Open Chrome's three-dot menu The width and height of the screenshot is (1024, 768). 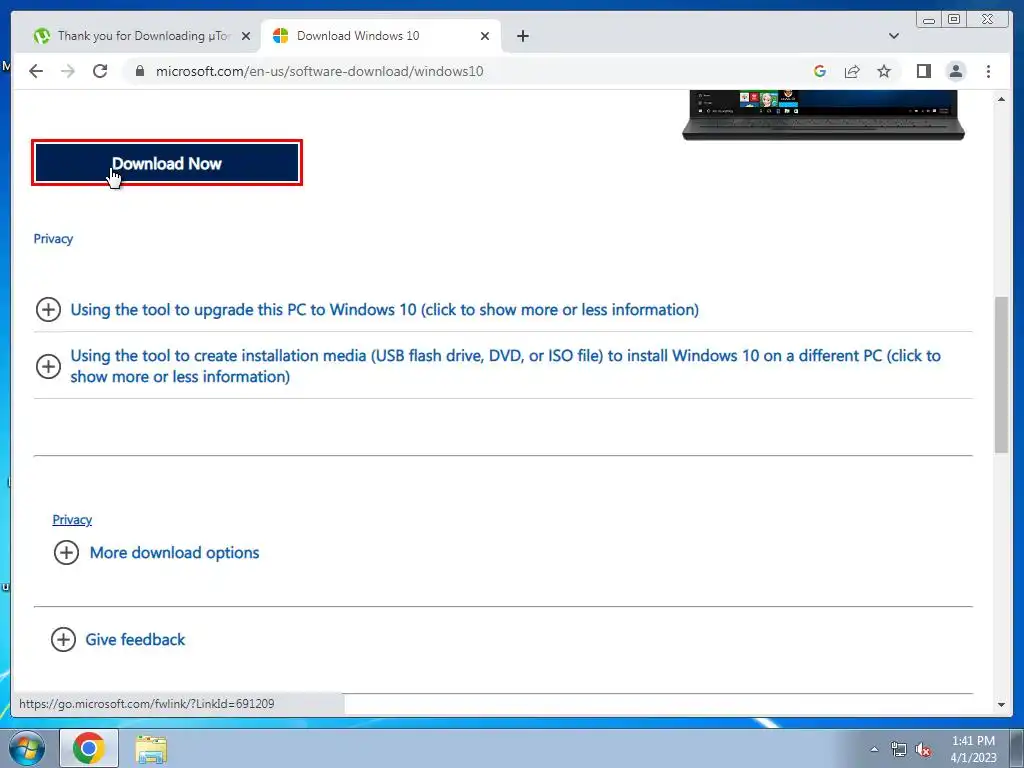988,71
